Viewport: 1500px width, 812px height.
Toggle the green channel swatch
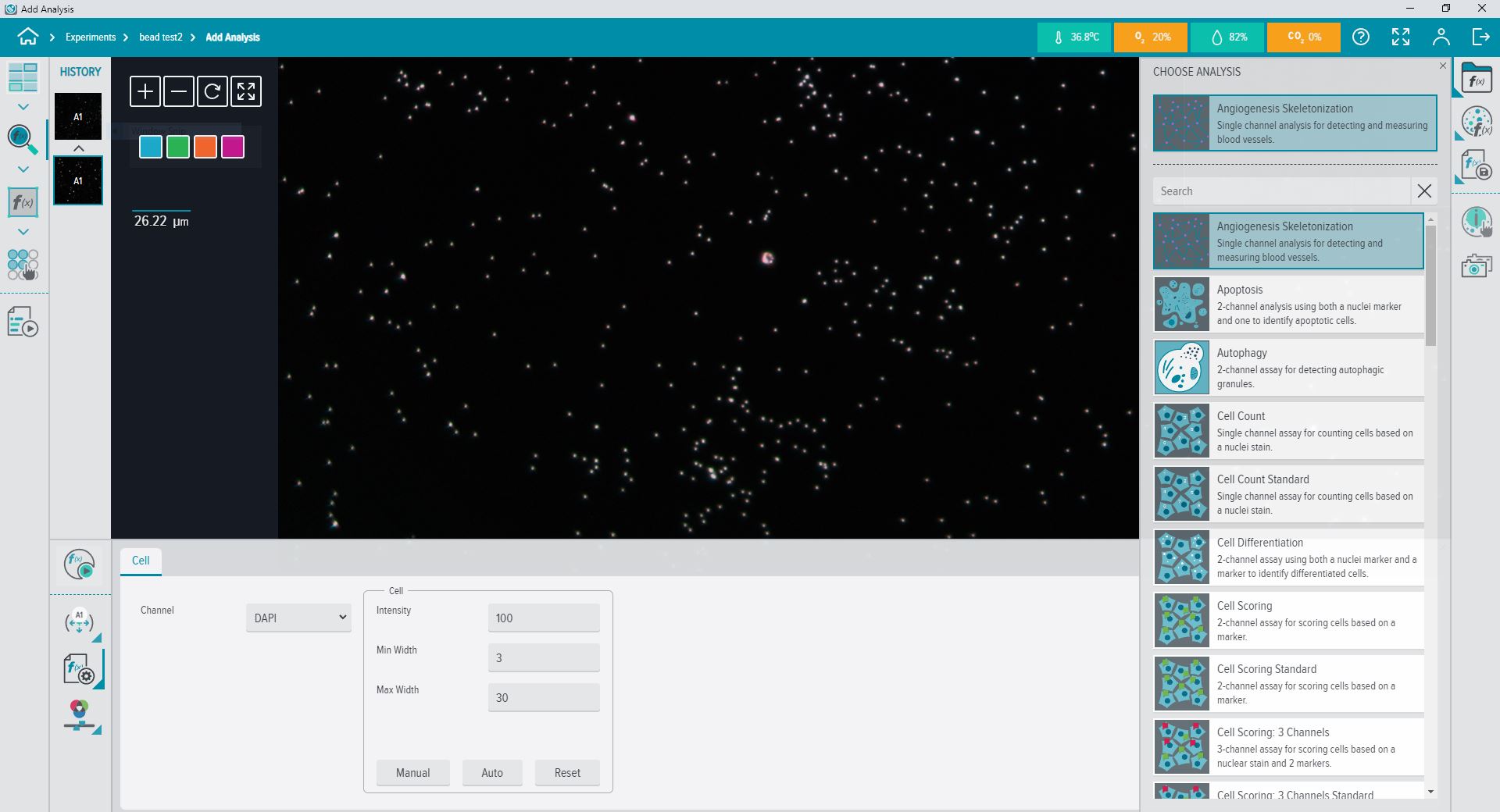click(x=178, y=147)
